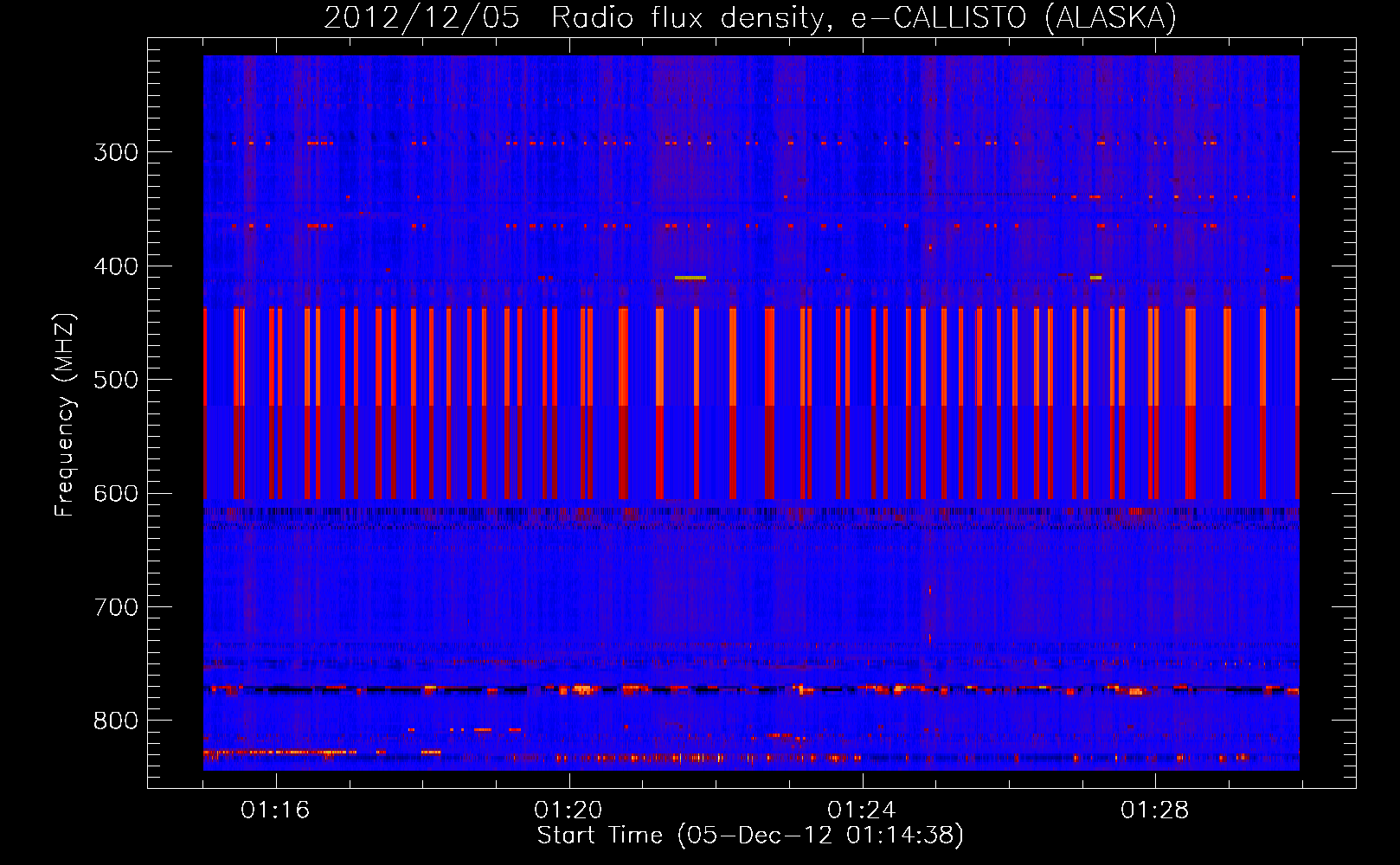
Task: Click the 300 frequency tick label
Action: coord(116,152)
